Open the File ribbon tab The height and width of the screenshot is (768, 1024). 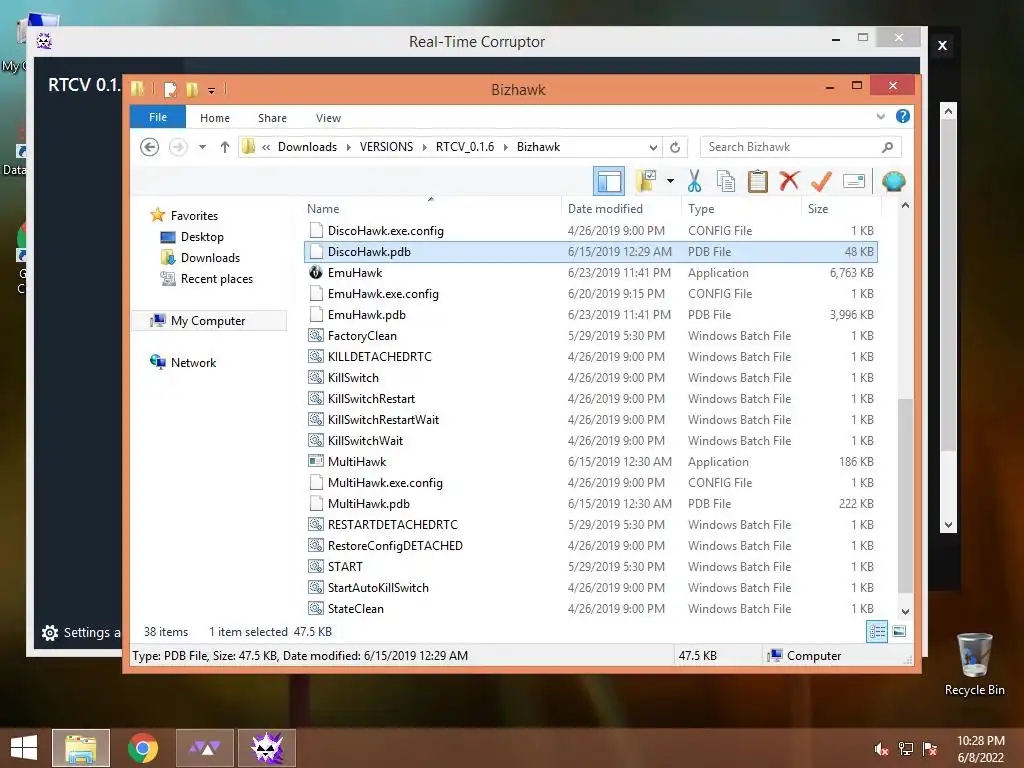click(x=157, y=117)
